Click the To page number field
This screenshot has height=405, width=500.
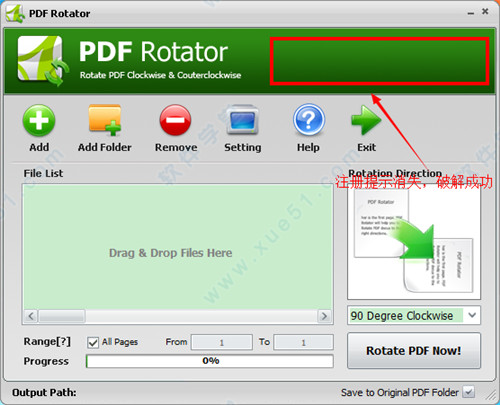303,342
